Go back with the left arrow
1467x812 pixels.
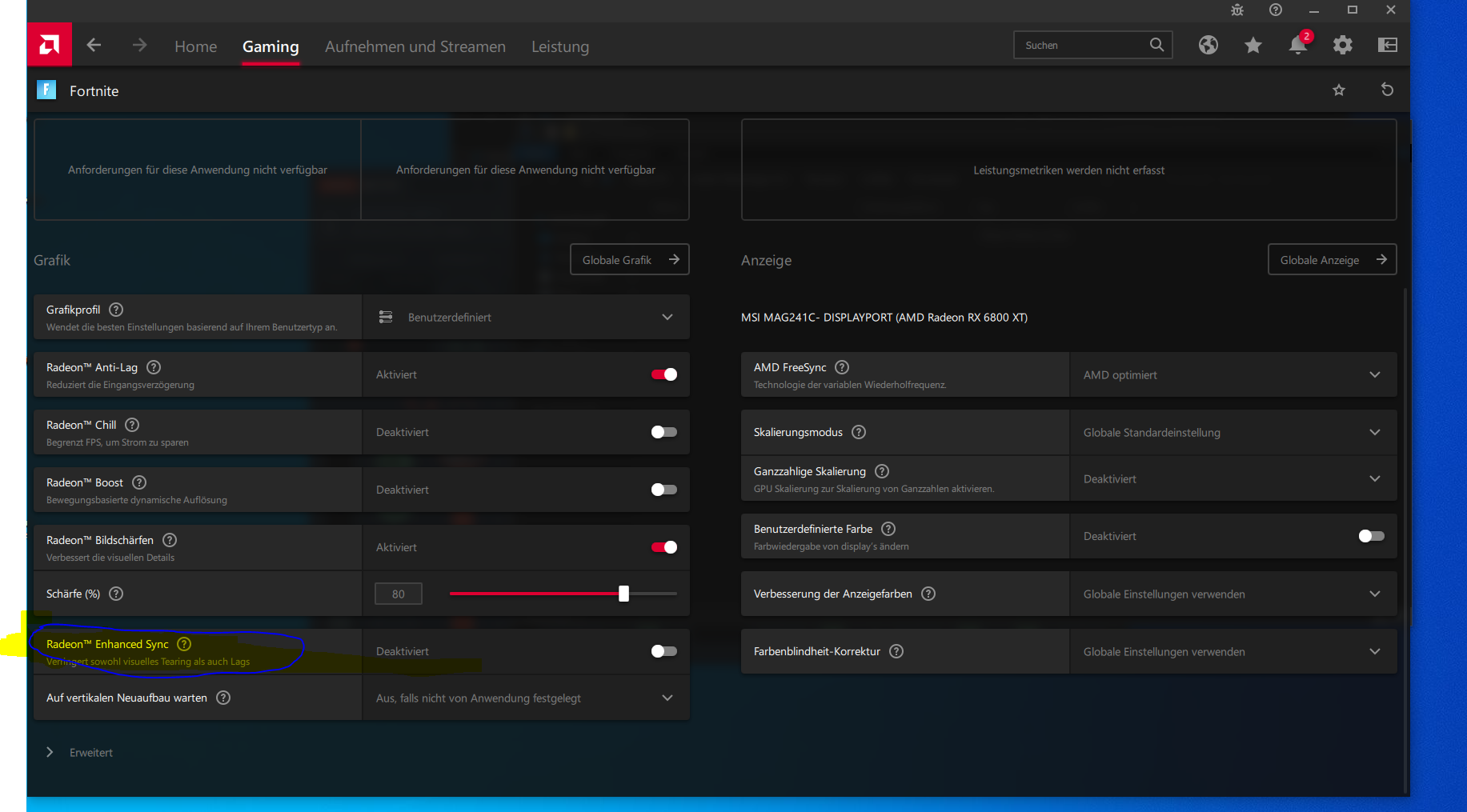[x=94, y=46]
